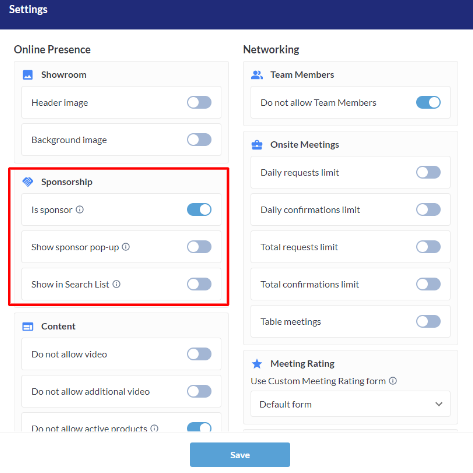The image size is (473, 473).
Task: Click the Showroom section label
Action: click(x=64, y=75)
